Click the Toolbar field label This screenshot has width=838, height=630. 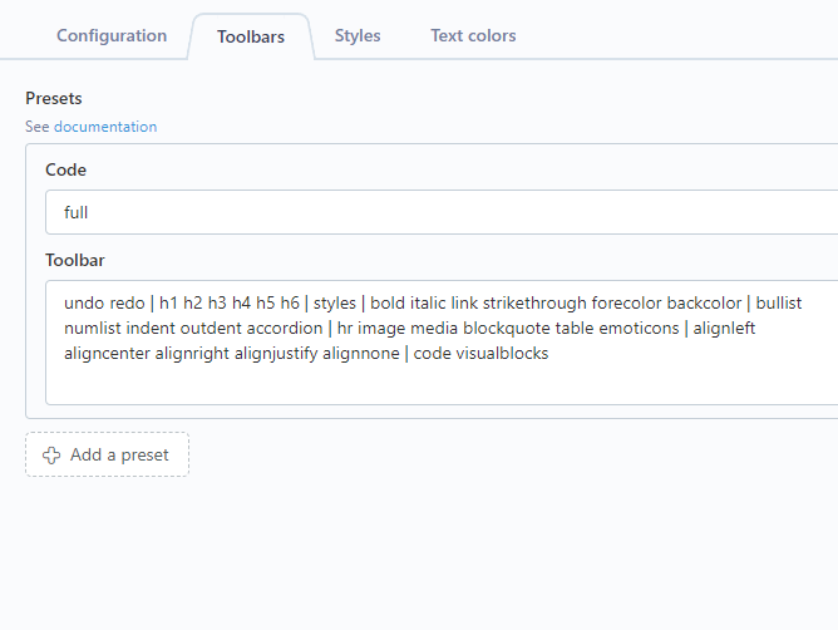[x=75, y=260]
